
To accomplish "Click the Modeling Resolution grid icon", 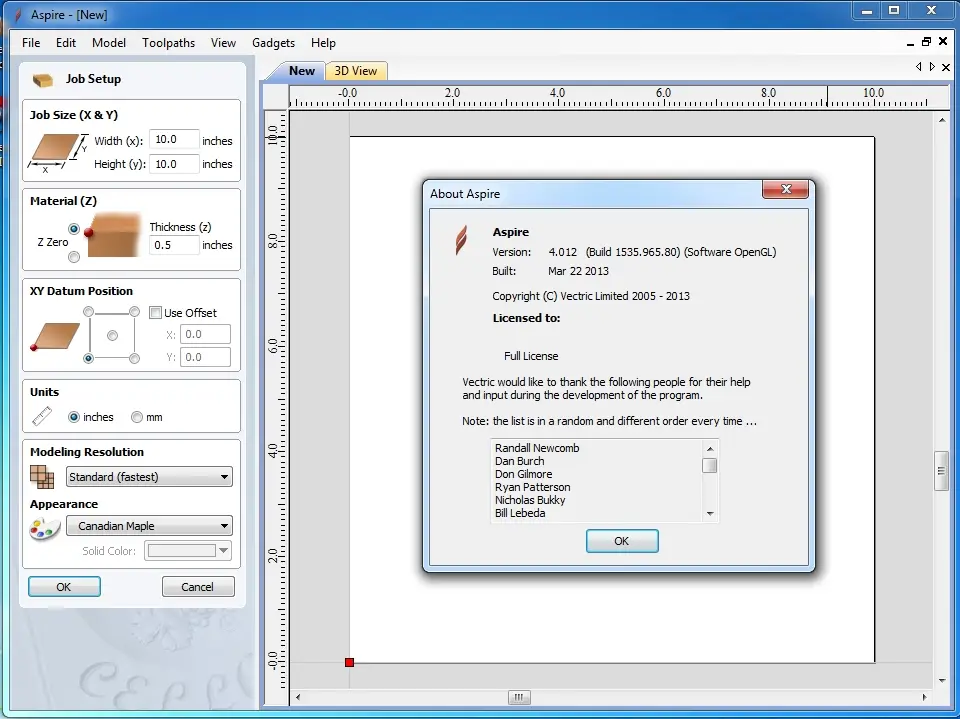I will [42, 476].
